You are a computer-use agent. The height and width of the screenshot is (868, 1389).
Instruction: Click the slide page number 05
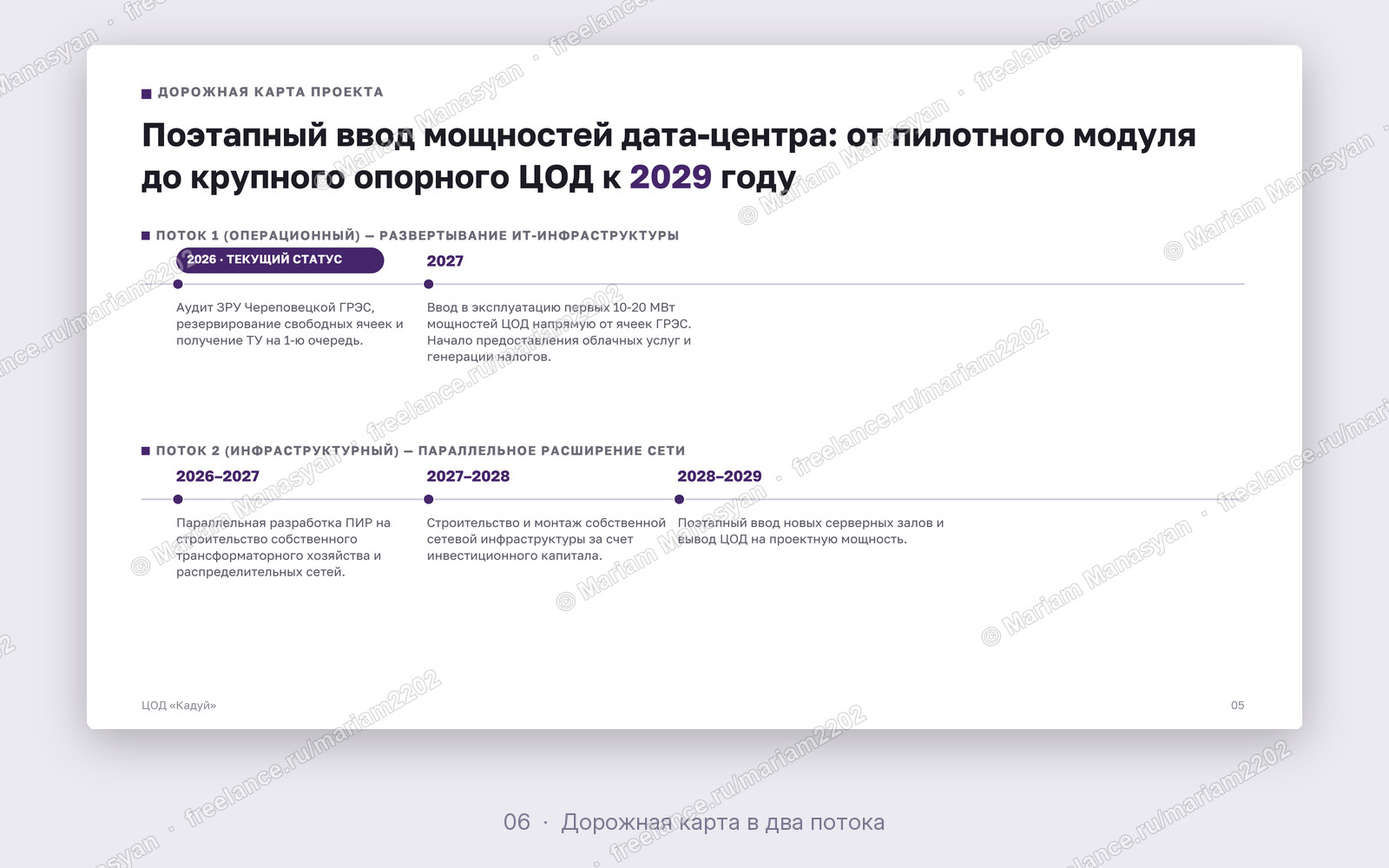click(x=1238, y=706)
